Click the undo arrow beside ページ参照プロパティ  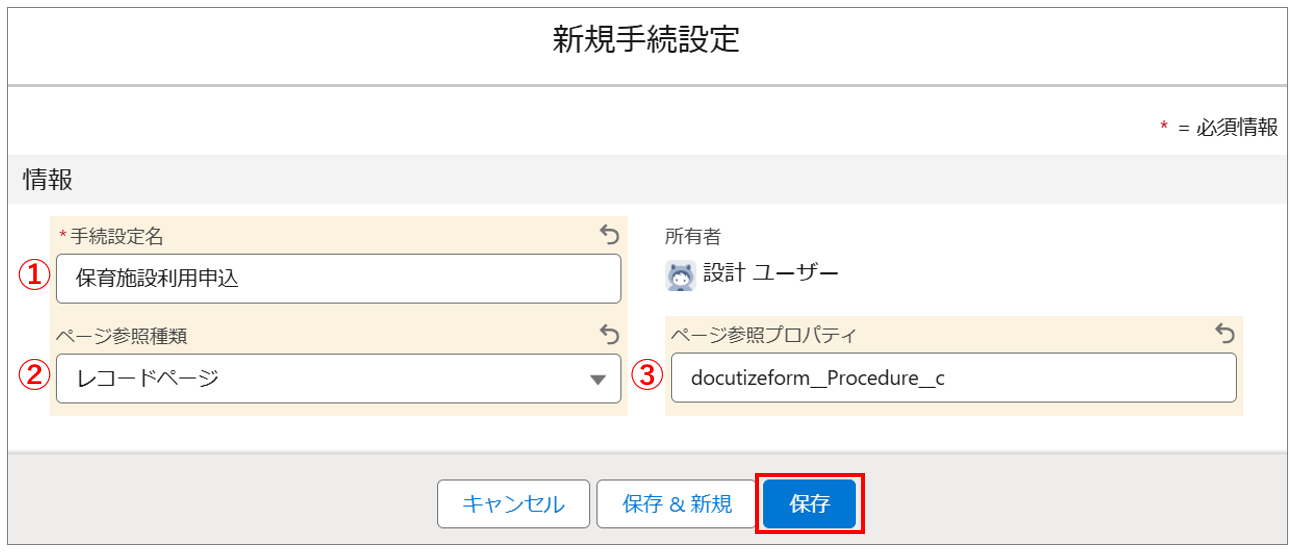[x=1225, y=334]
